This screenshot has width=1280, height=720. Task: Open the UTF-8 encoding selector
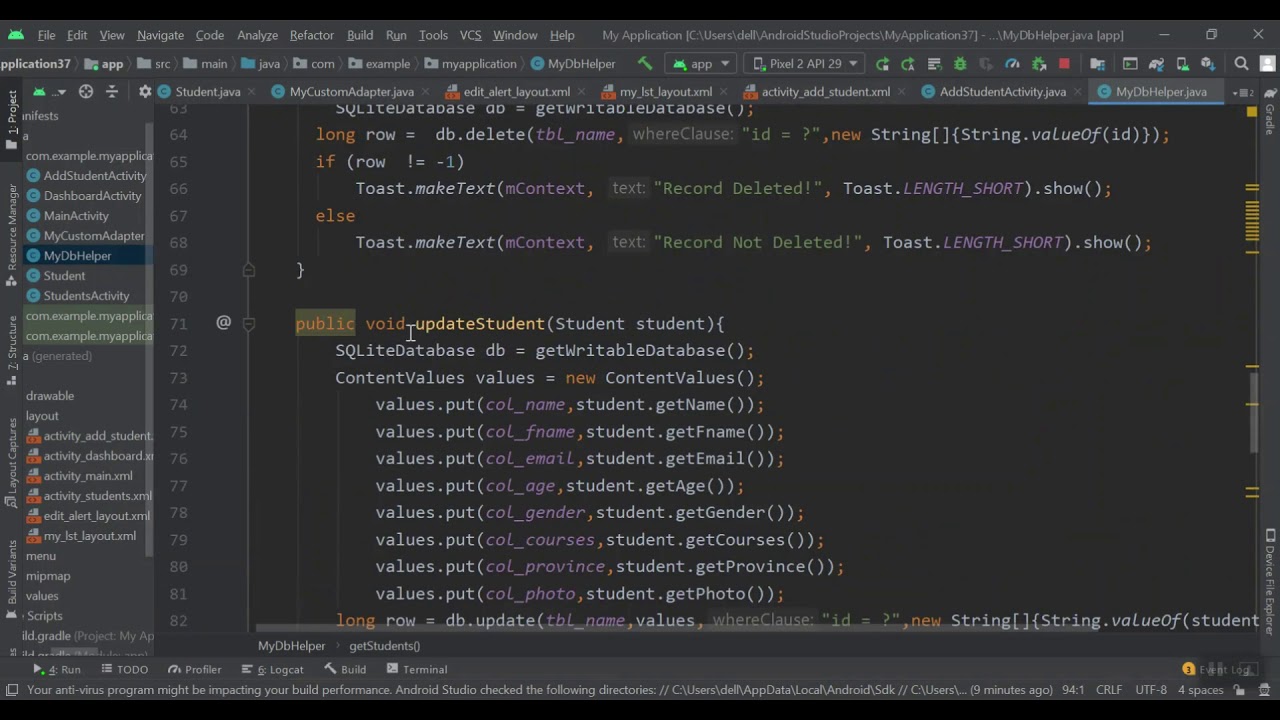(1151, 690)
